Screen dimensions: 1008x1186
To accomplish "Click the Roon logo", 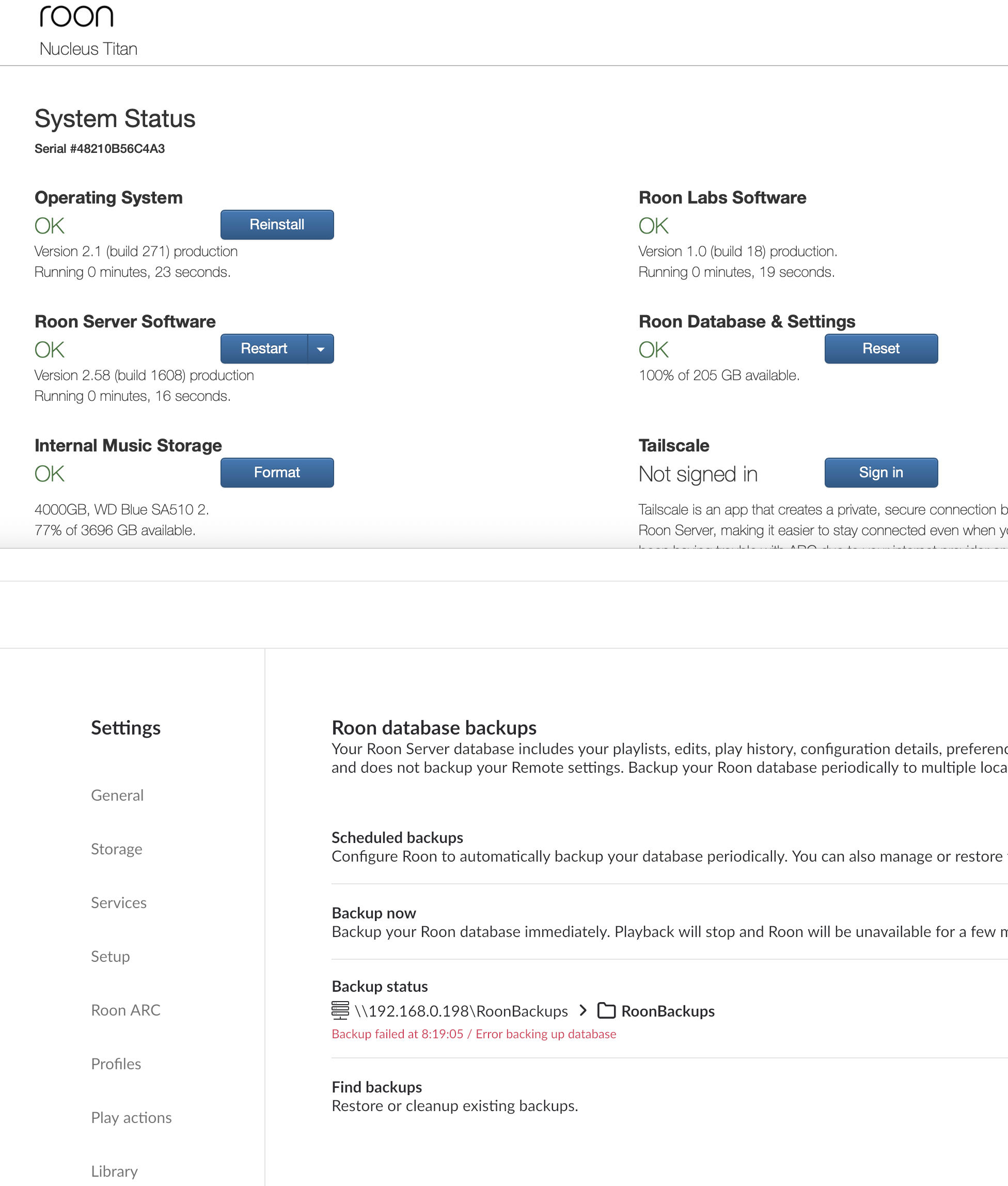I will coord(76,17).
